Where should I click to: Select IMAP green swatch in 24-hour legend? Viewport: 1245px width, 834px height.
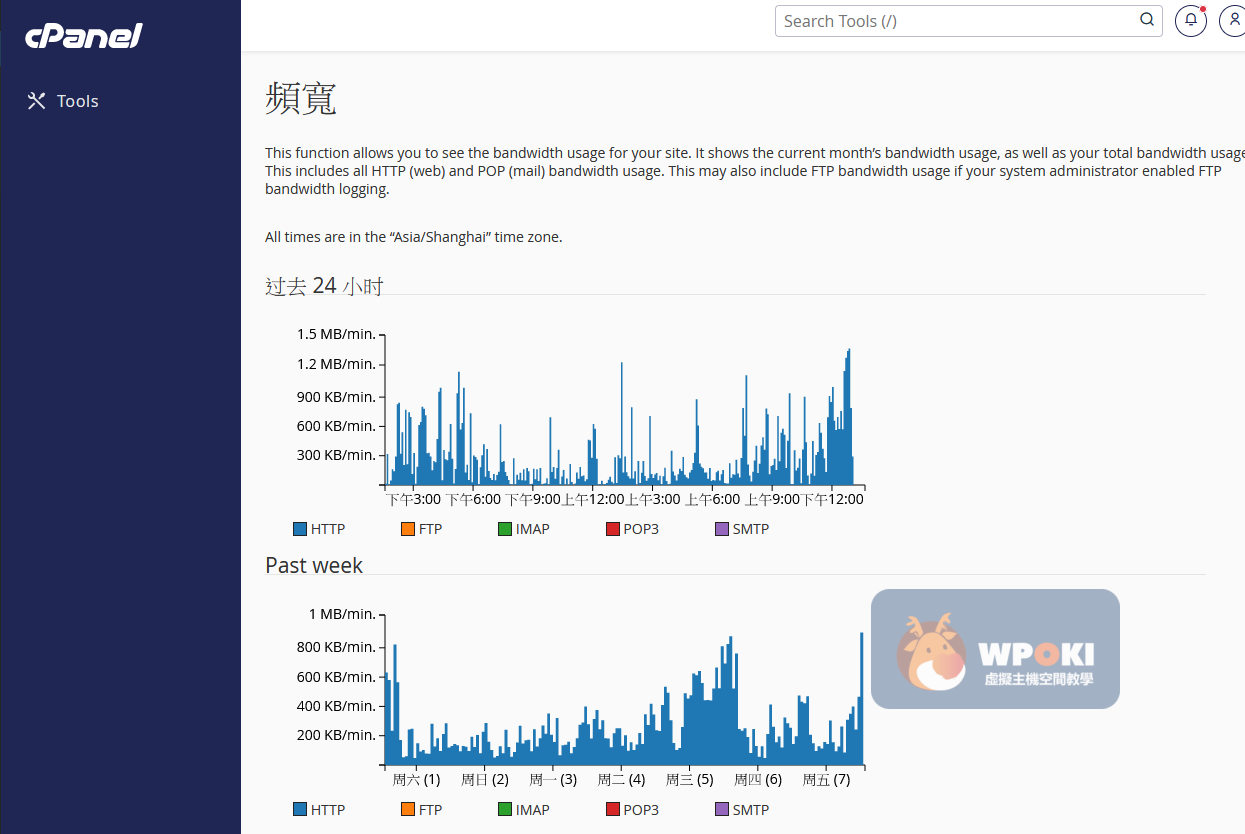click(x=504, y=529)
